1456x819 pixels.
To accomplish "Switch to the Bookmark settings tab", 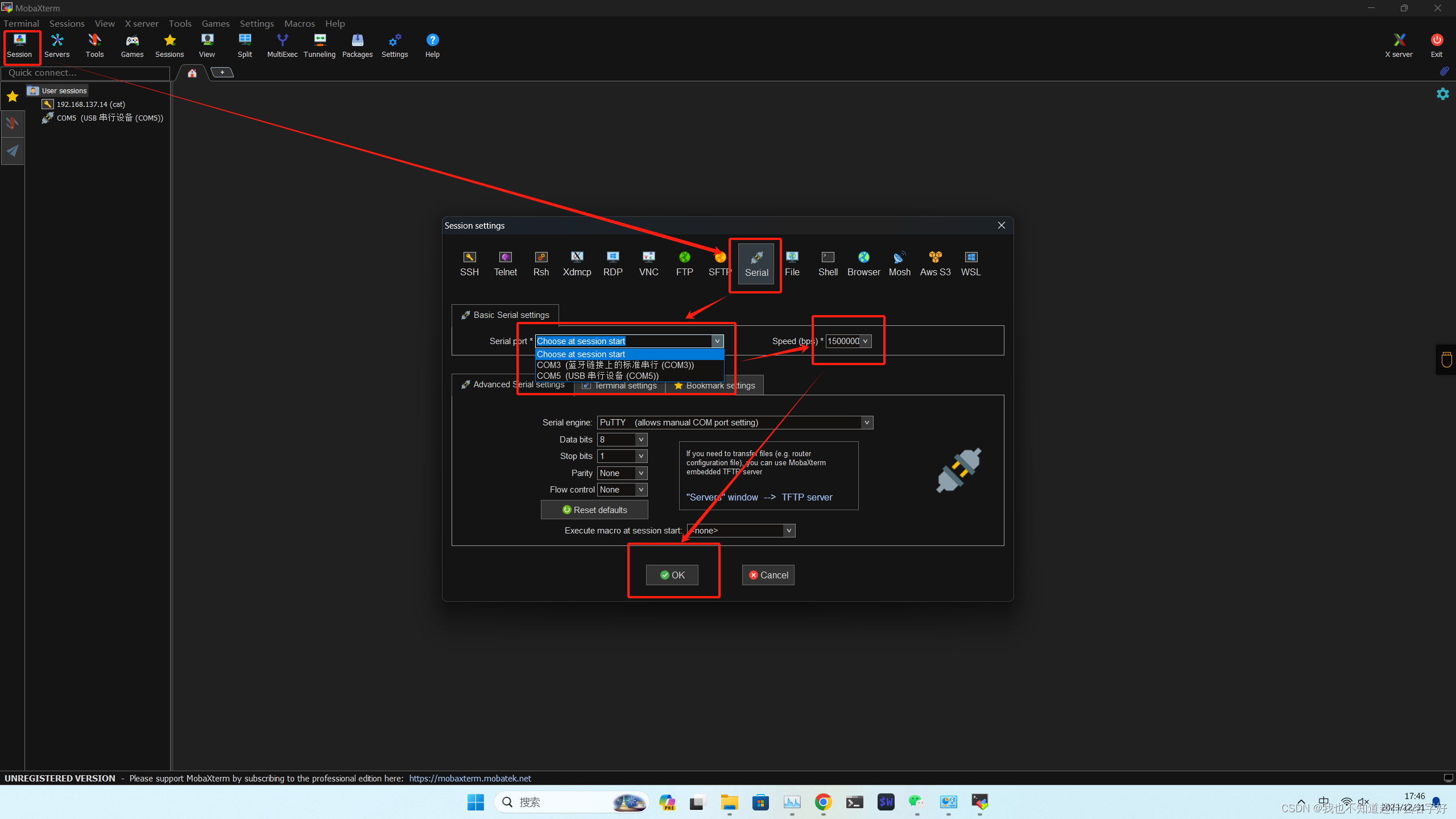I will pyautogui.click(x=720, y=386).
